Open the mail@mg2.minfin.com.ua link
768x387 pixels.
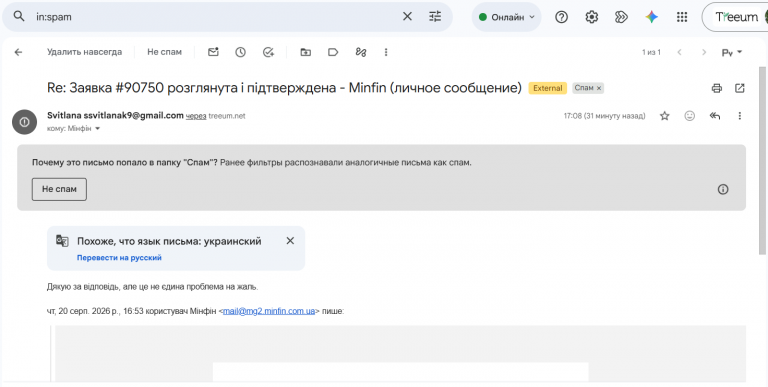269,311
